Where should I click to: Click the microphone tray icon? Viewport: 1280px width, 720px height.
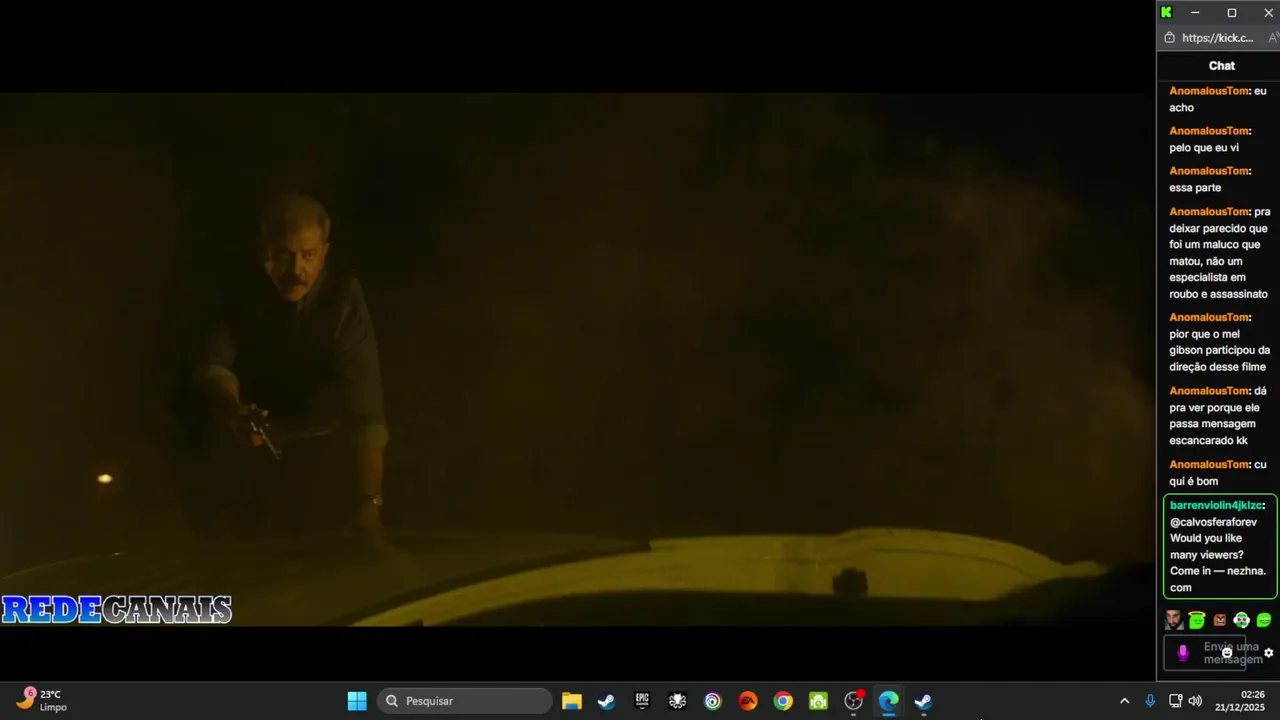pos(1150,701)
